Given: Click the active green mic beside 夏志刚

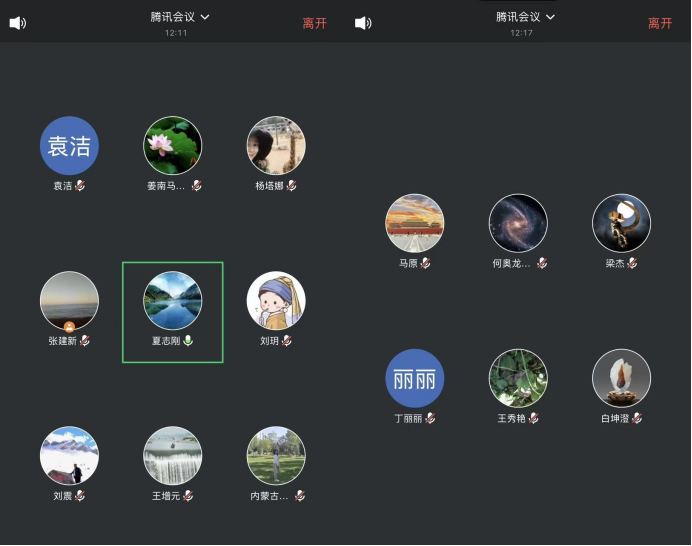Looking at the screenshot, I should click(188, 341).
